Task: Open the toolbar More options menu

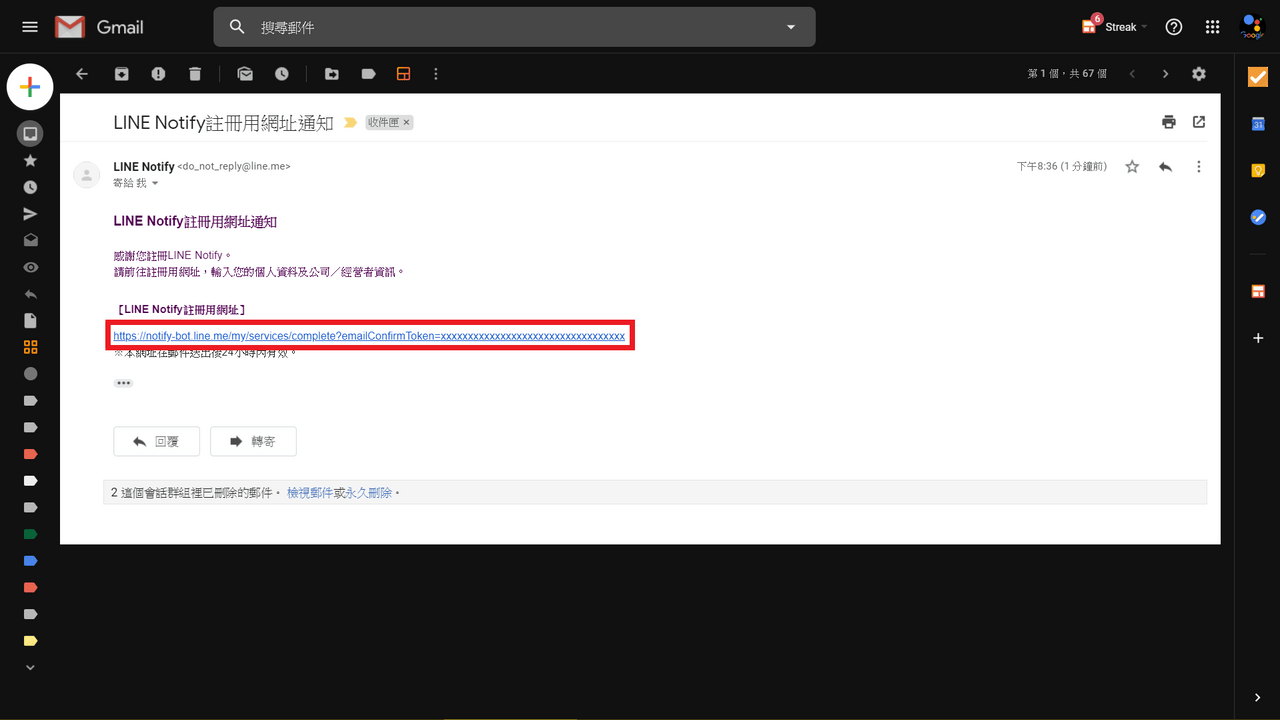Action: point(436,74)
